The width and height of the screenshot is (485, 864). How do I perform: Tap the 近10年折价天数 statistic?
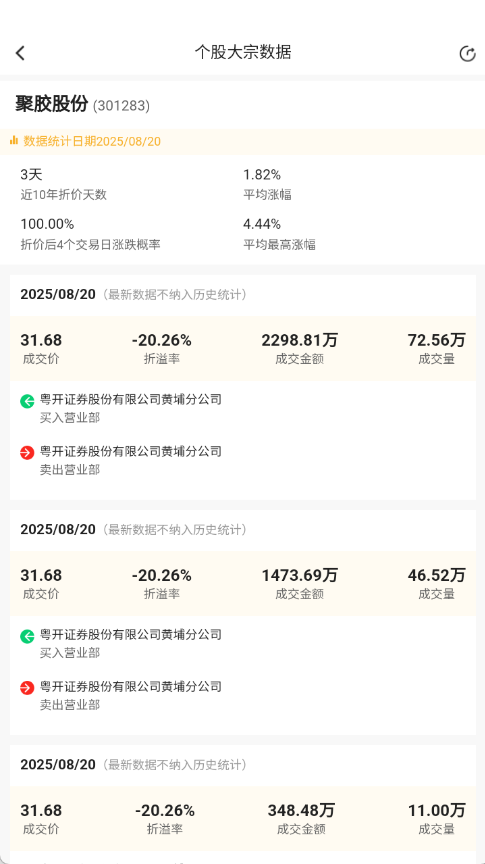[x=63, y=184]
